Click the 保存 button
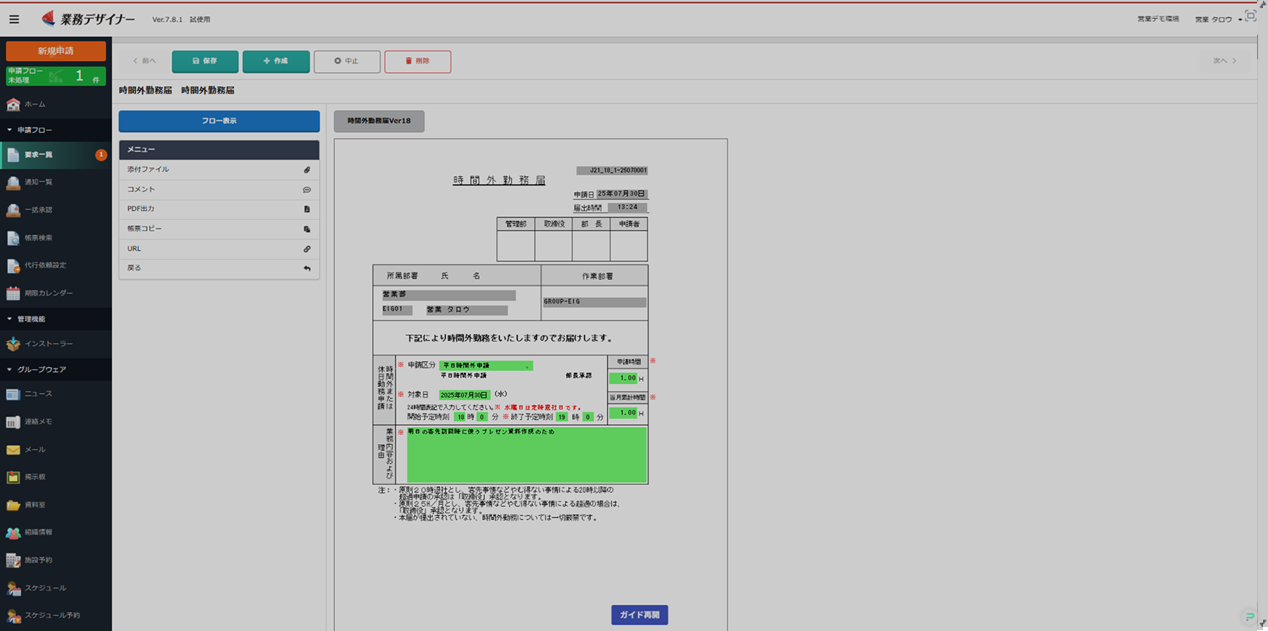This screenshot has width=1268, height=631. pyautogui.click(x=205, y=61)
